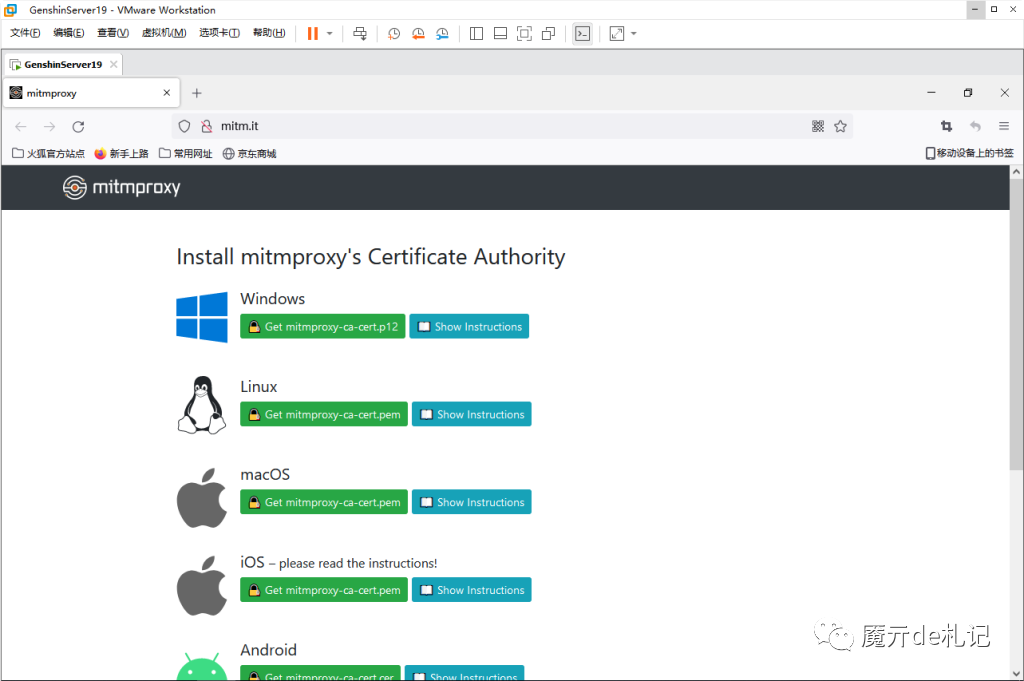Download mitmproxy-ca-cert.p12 for Windows
This screenshot has width=1024, height=681.
(323, 326)
